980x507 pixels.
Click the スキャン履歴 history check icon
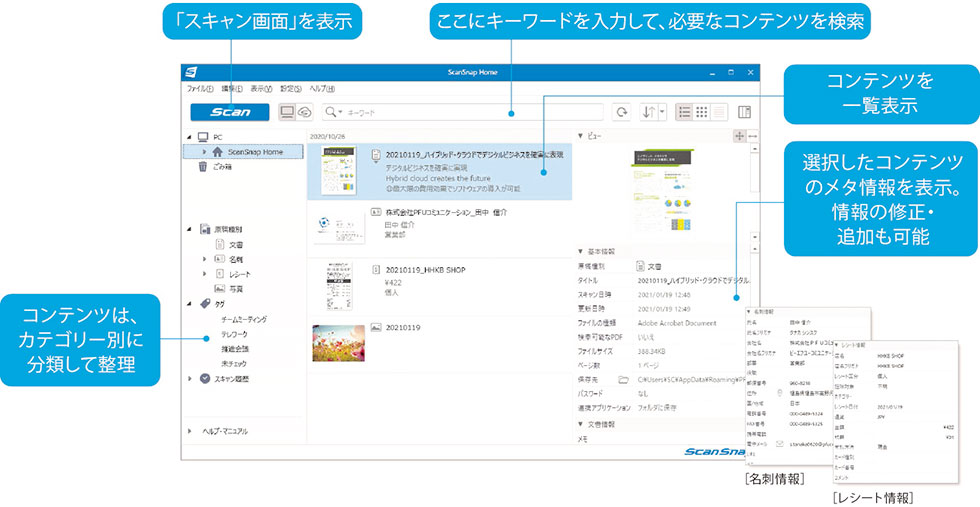click(204, 379)
